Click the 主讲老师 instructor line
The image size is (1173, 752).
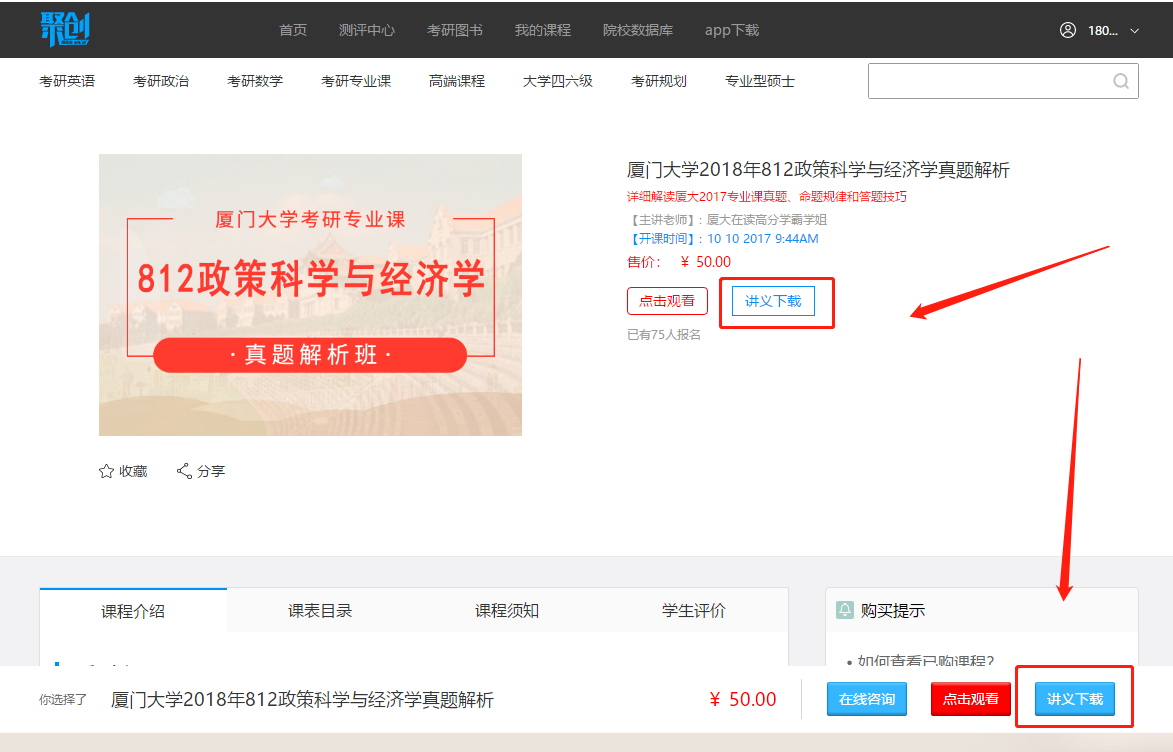[x=726, y=219]
